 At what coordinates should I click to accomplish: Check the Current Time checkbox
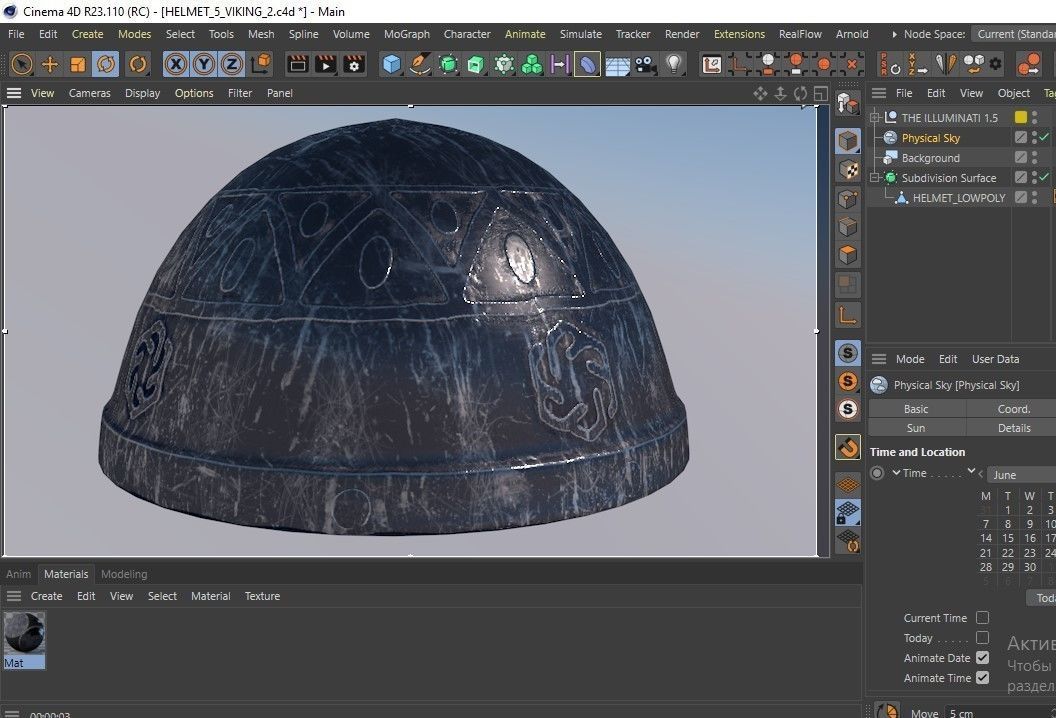(983, 618)
